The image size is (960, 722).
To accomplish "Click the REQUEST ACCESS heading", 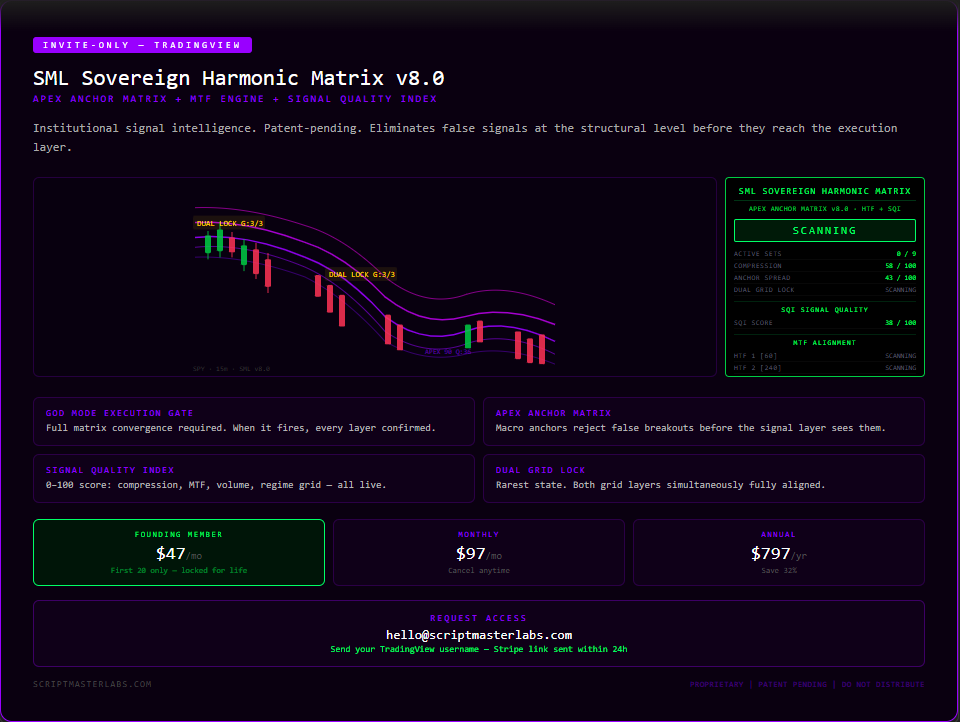I will tap(478, 618).
